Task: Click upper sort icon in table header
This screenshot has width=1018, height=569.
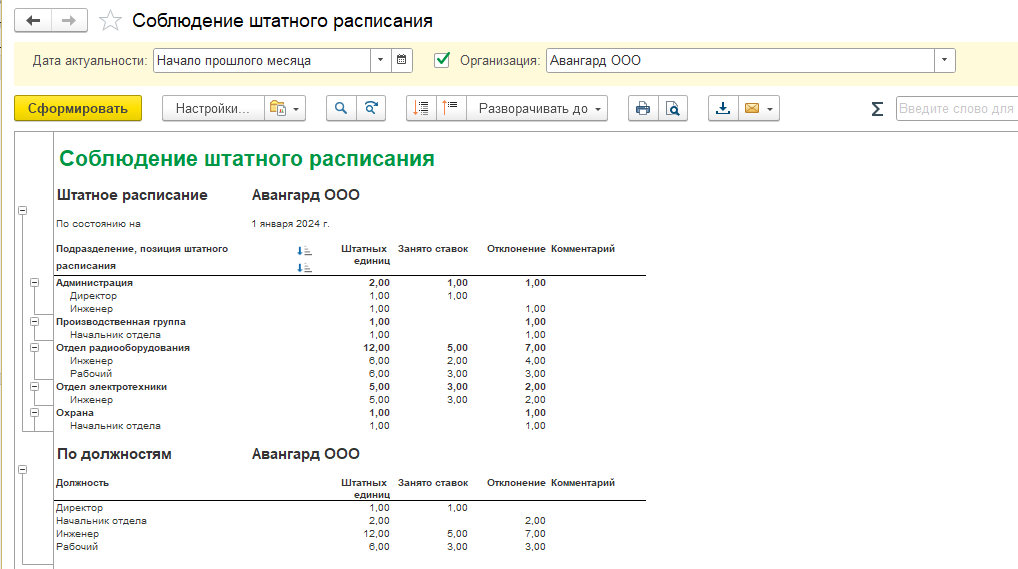Action: pos(304,251)
